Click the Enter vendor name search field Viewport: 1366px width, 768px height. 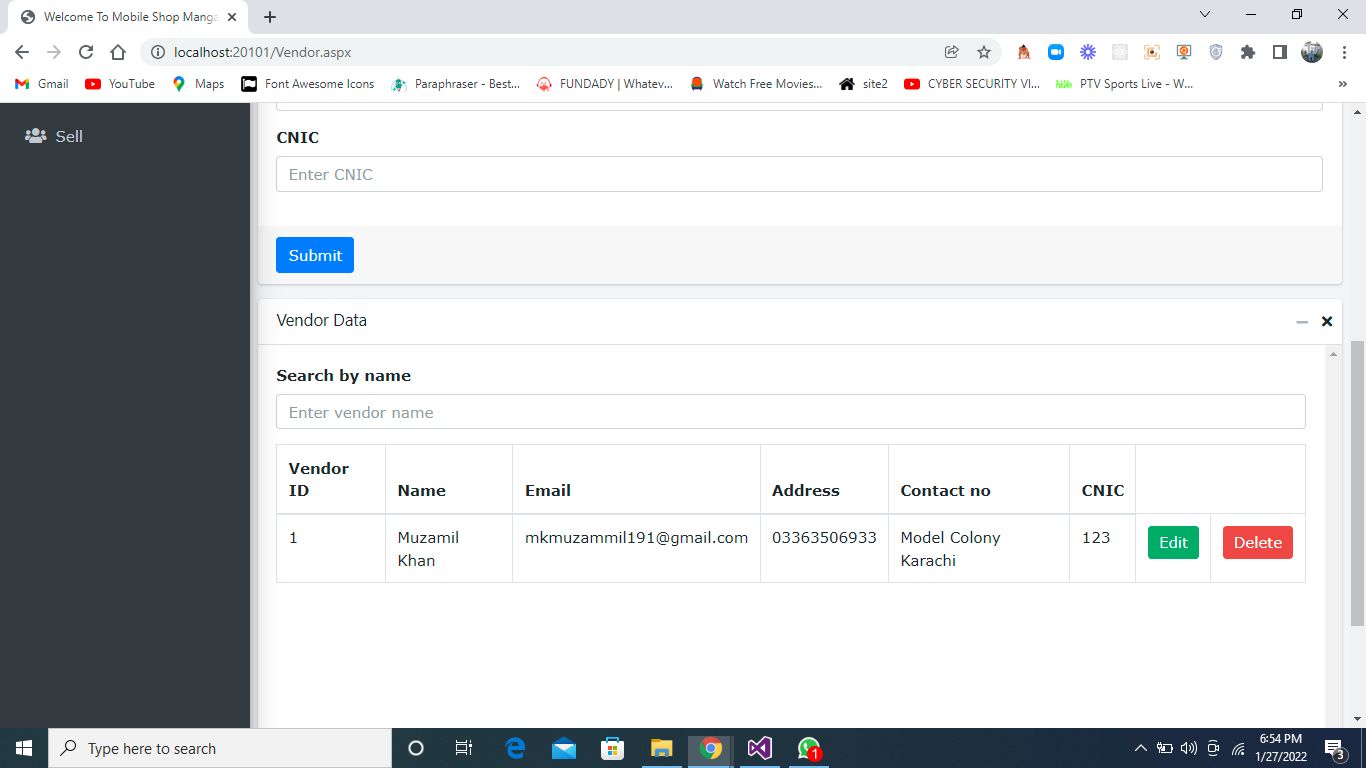pos(790,411)
